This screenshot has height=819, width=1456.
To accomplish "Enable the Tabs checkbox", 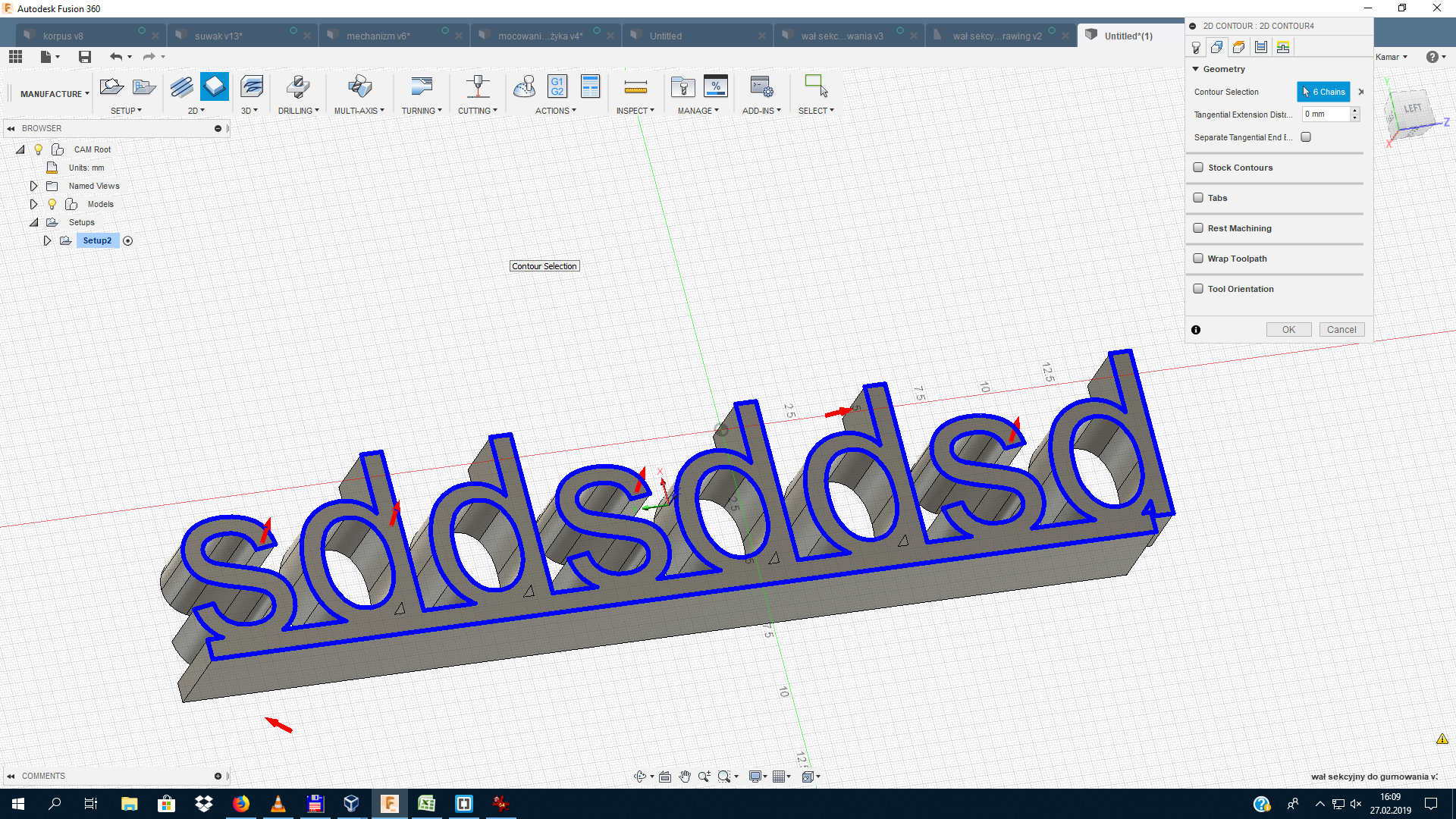I will 1198,198.
